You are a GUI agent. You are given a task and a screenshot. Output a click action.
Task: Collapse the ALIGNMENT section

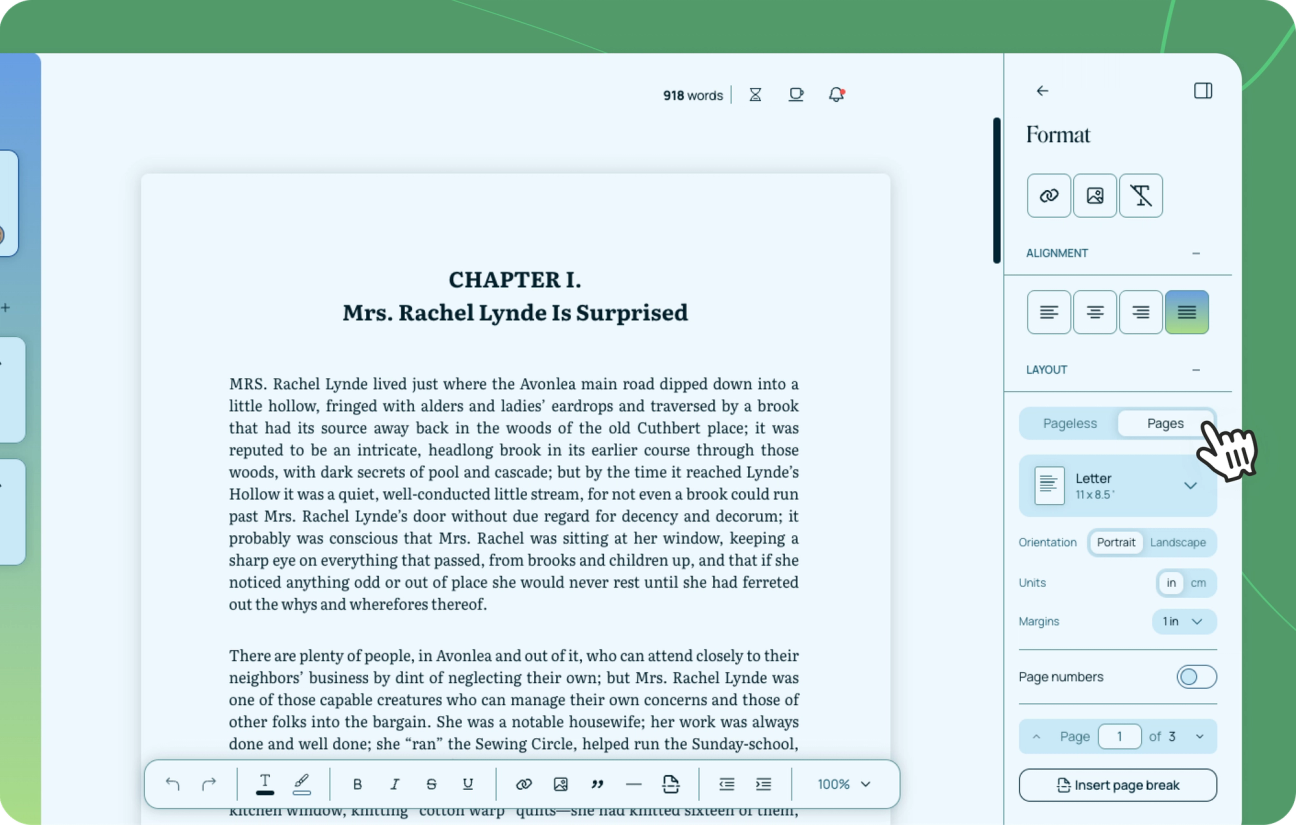coord(1196,254)
